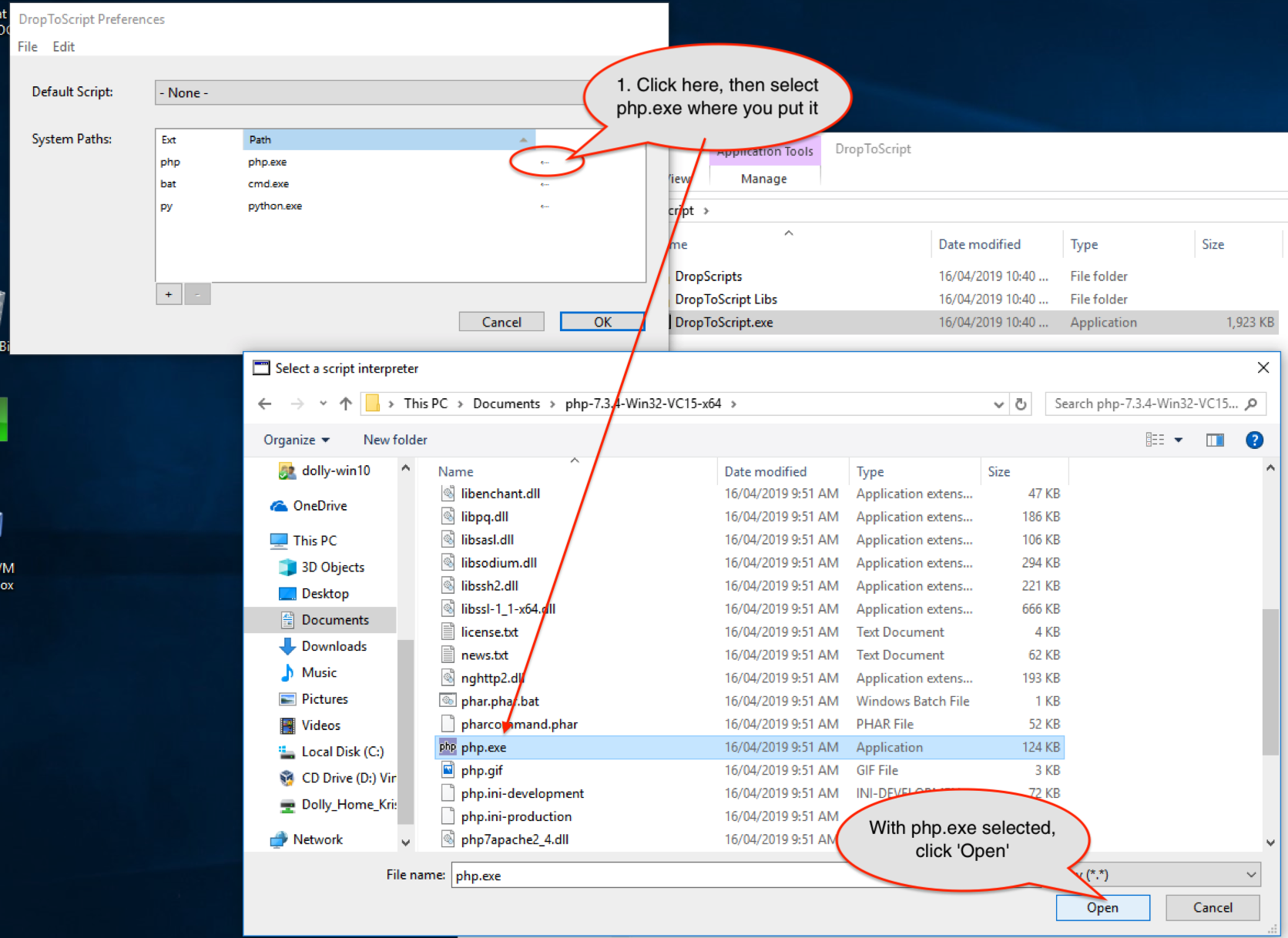Image resolution: width=1288 pixels, height=938 pixels.
Task: Click the Manage tab in Explorer window
Action: 764,179
